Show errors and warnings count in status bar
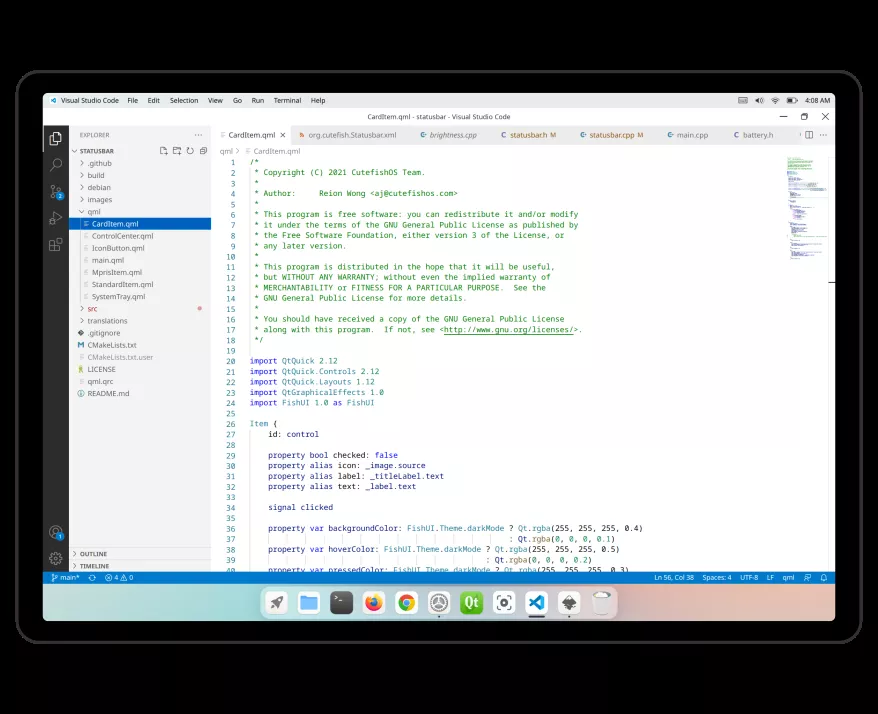This screenshot has height=714, width=878. click(119, 577)
